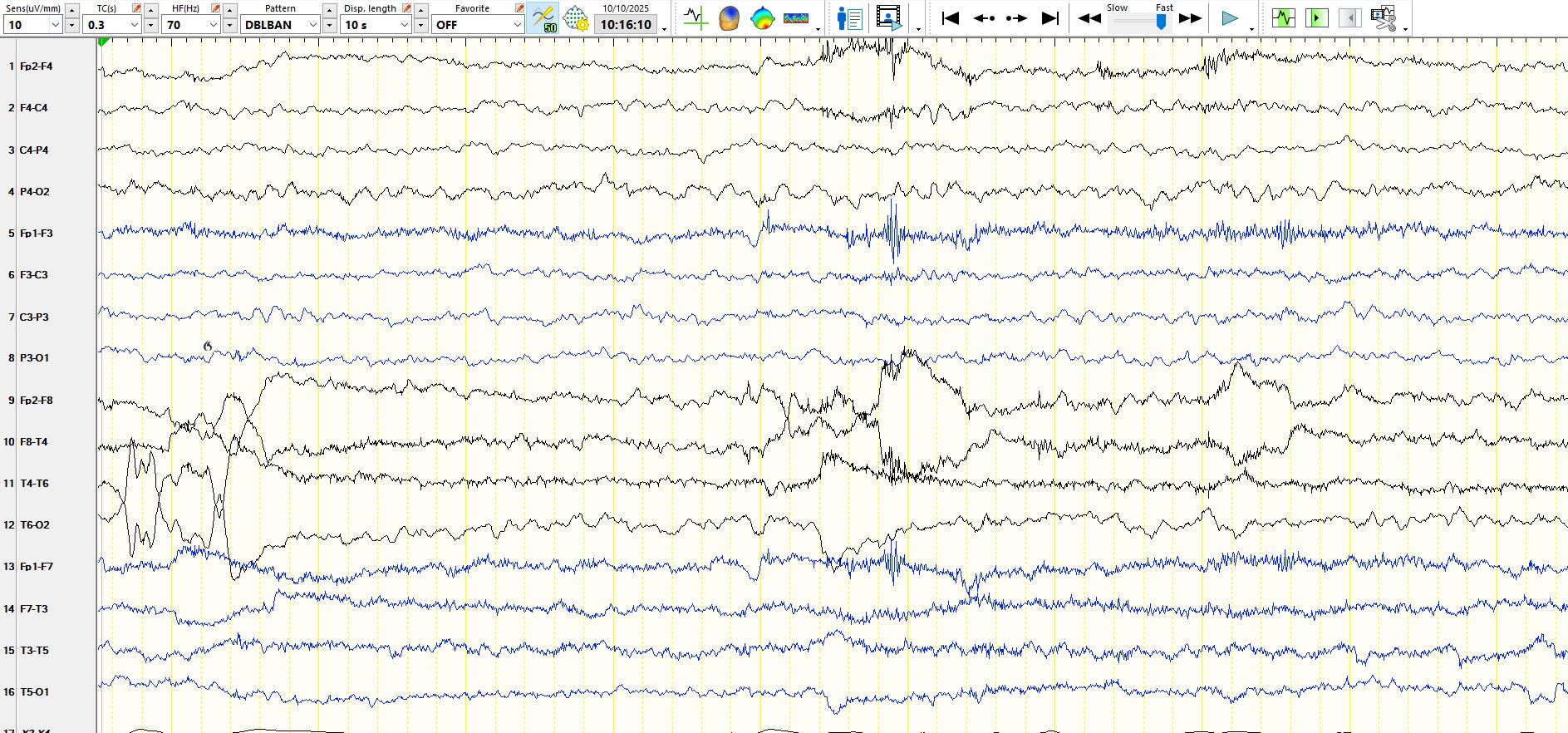Viewport: 1568px width, 733px height.
Task: Step the Disp. length value down
Action: pos(421,25)
